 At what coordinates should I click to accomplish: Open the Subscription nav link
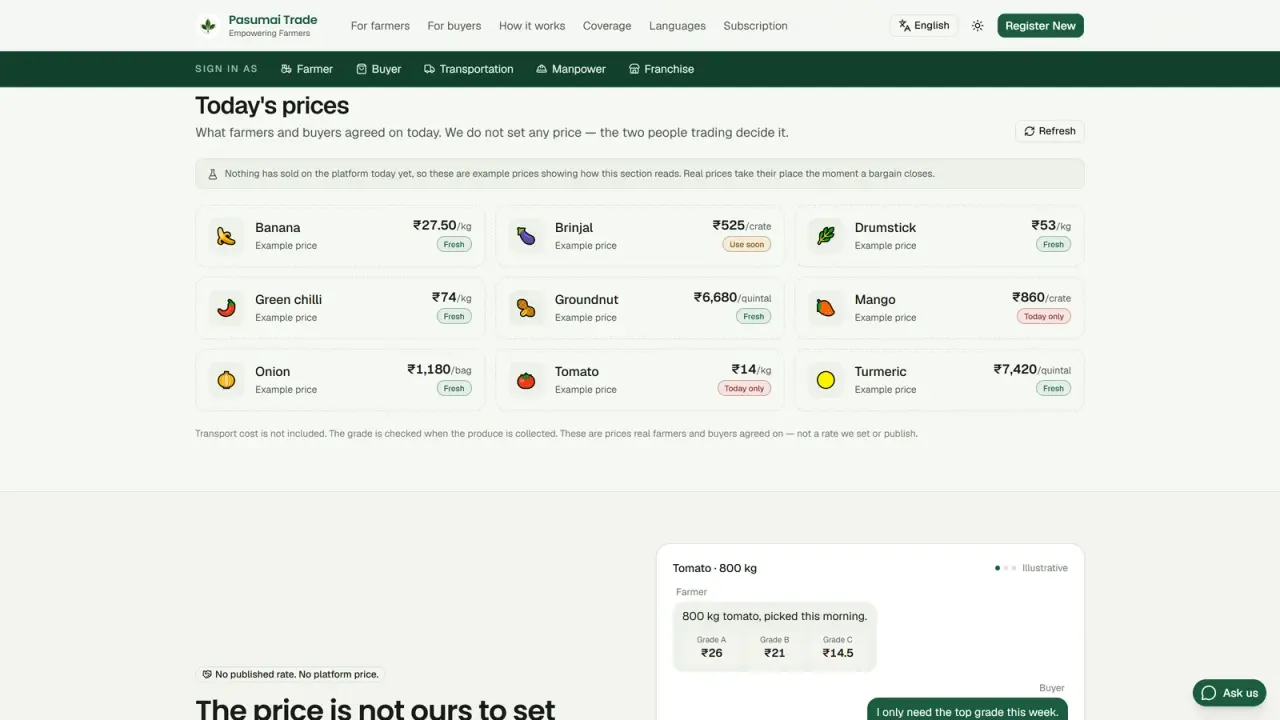755,26
